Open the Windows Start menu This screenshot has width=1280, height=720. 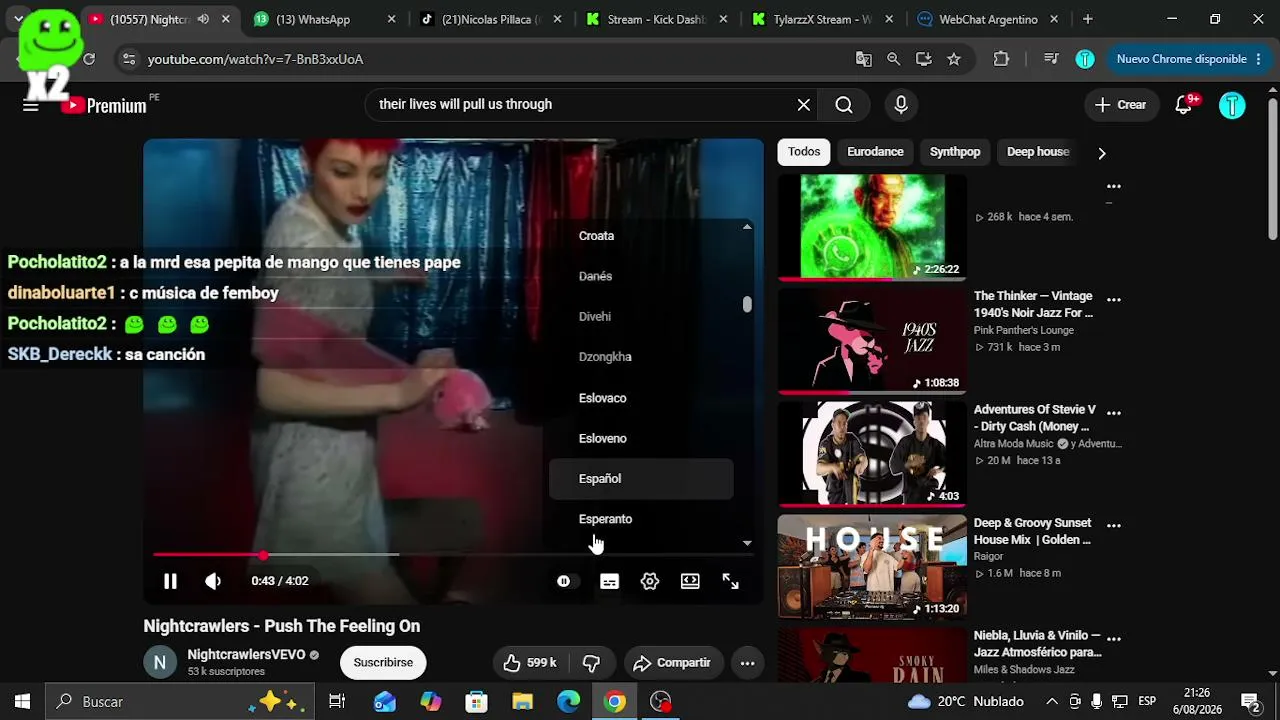[22, 702]
